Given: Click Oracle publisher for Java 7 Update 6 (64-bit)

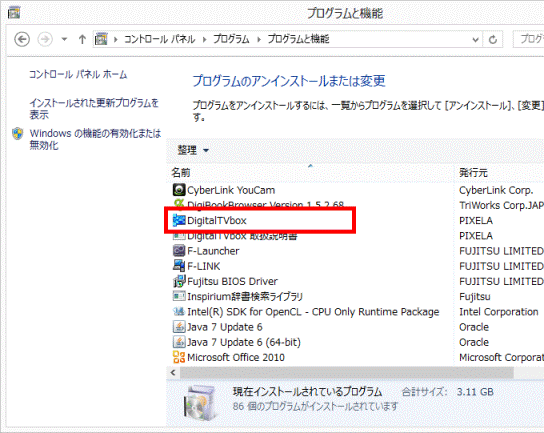Looking at the screenshot, I should (x=474, y=342).
